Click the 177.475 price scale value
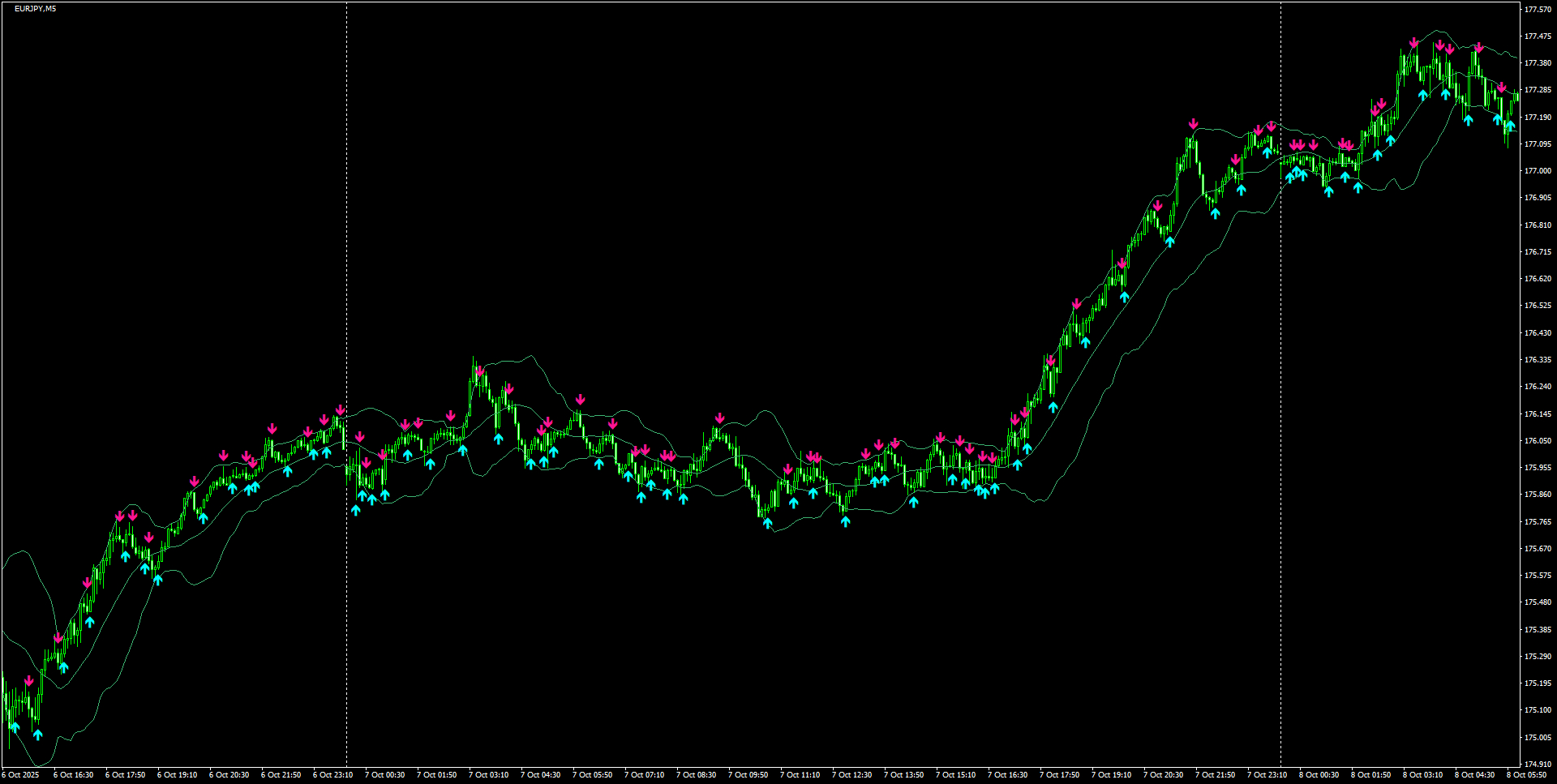This screenshot has height=784, width=1557. [1537, 36]
